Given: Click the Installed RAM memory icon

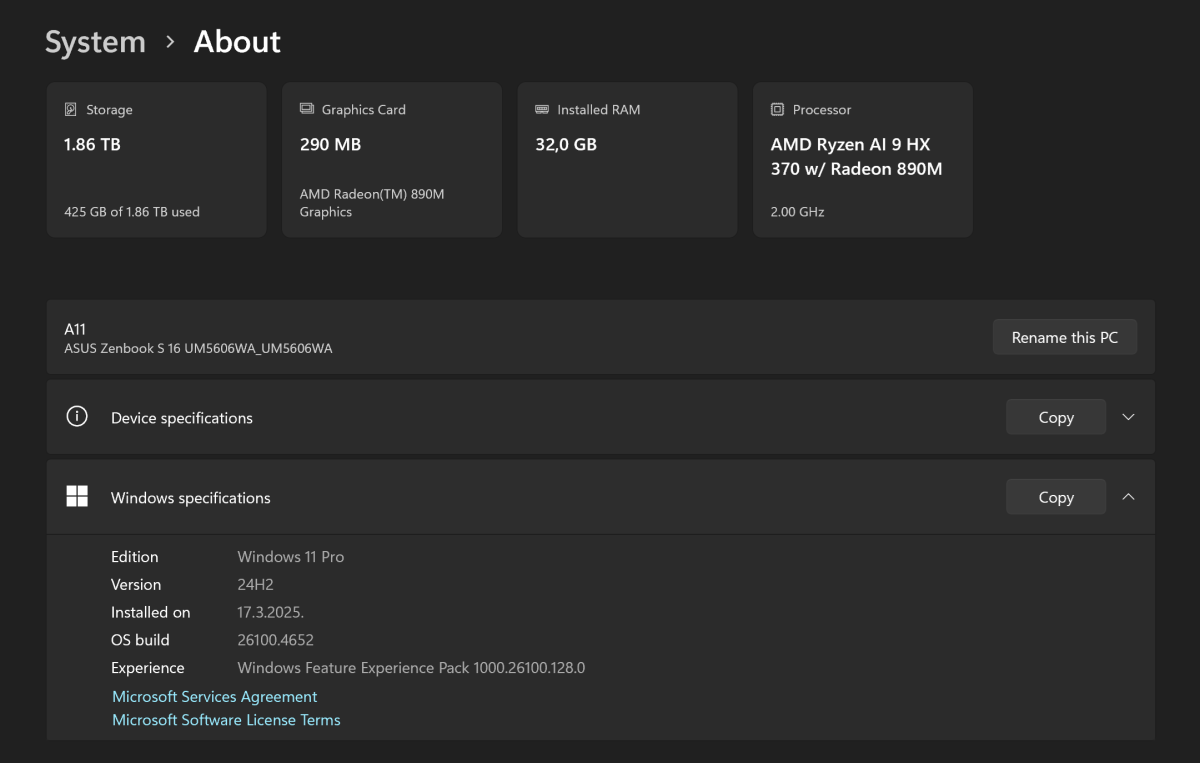Looking at the screenshot, I should tap(542, 109).
